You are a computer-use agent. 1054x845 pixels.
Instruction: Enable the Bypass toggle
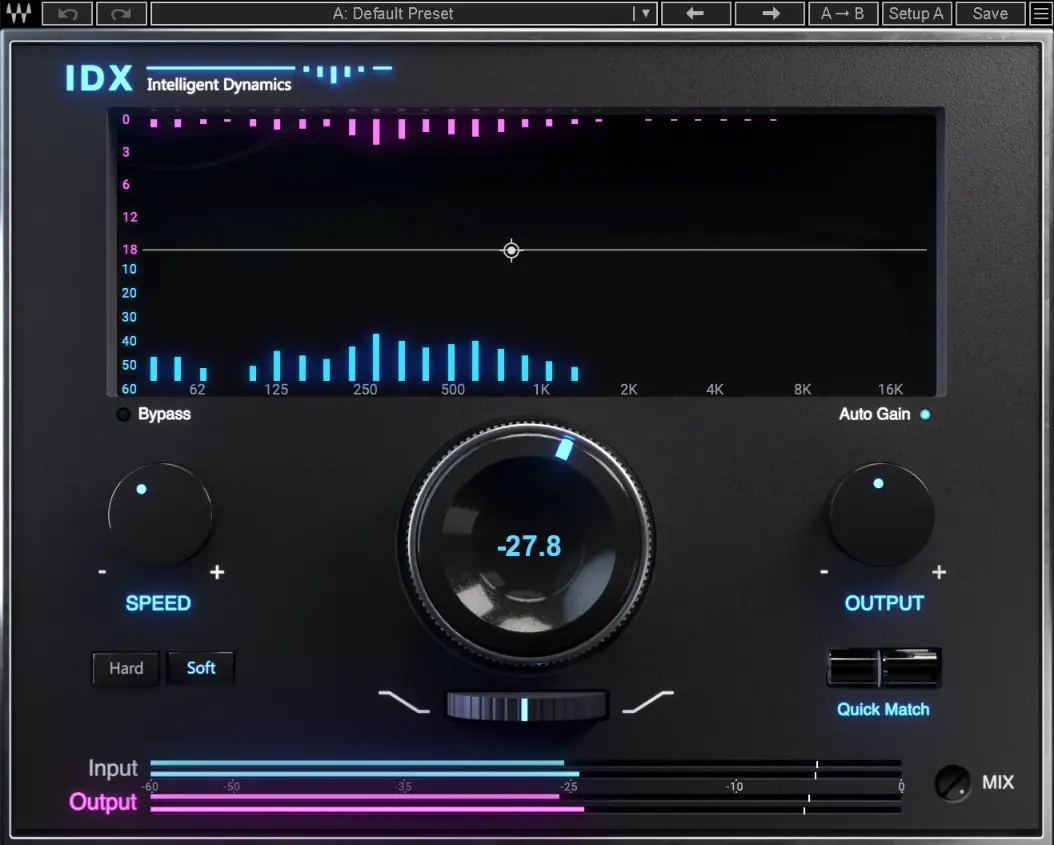[x=123, y=414]
